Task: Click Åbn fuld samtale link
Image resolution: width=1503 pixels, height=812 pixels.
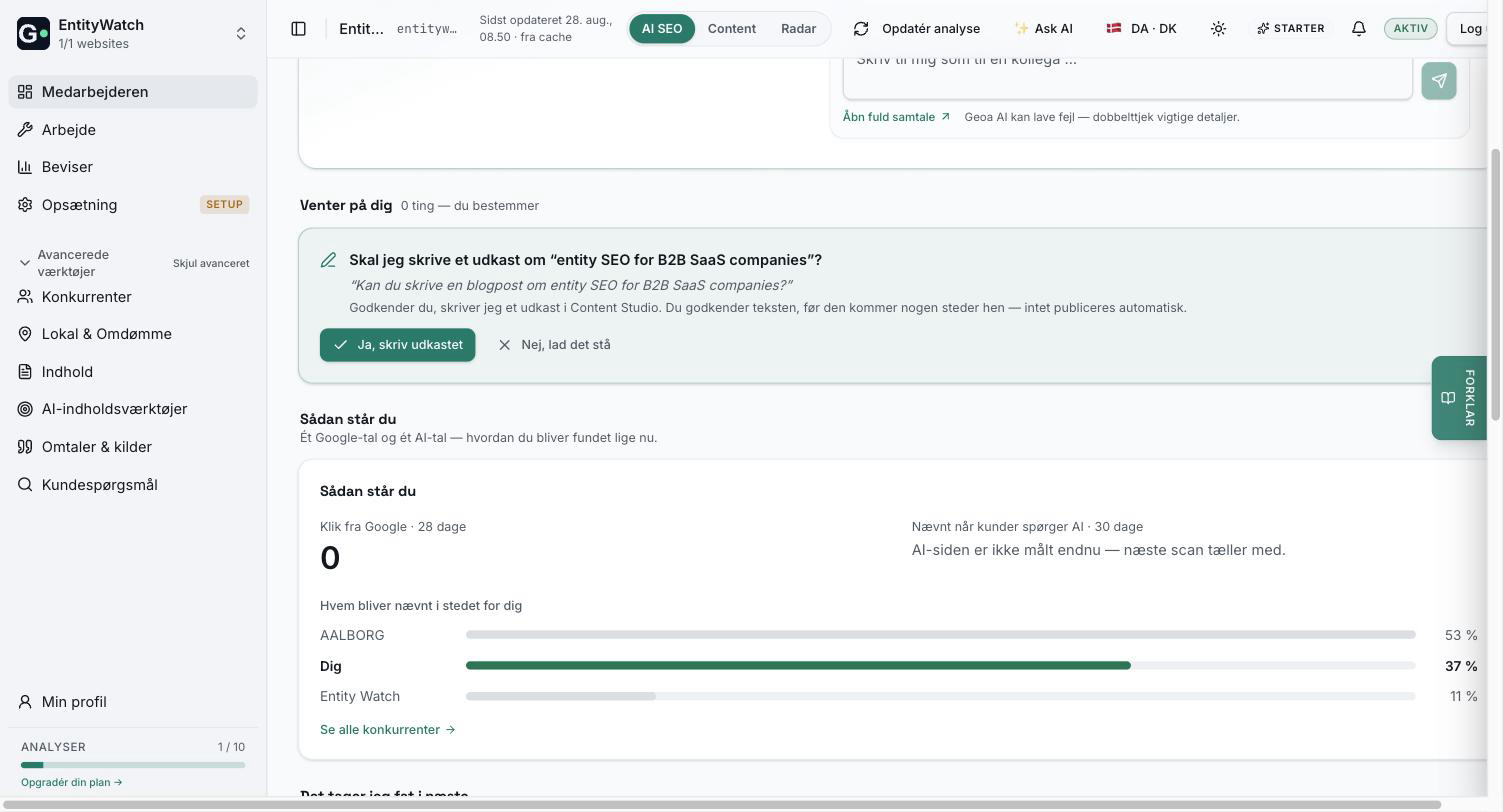Action: 896,117
